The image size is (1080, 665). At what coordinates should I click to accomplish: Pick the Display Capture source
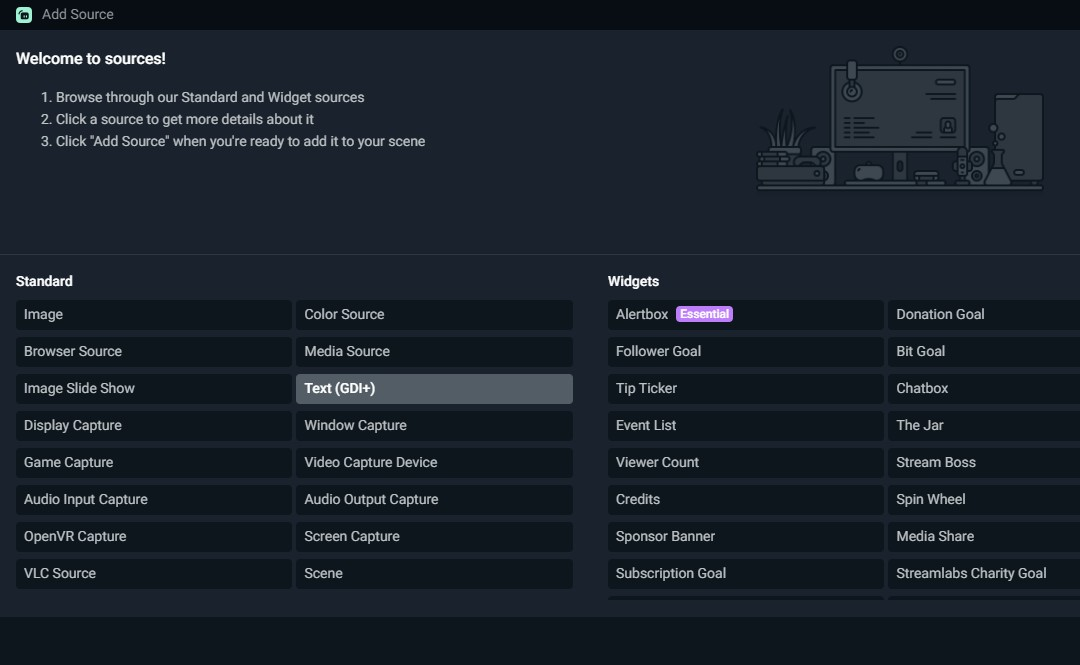153,425
